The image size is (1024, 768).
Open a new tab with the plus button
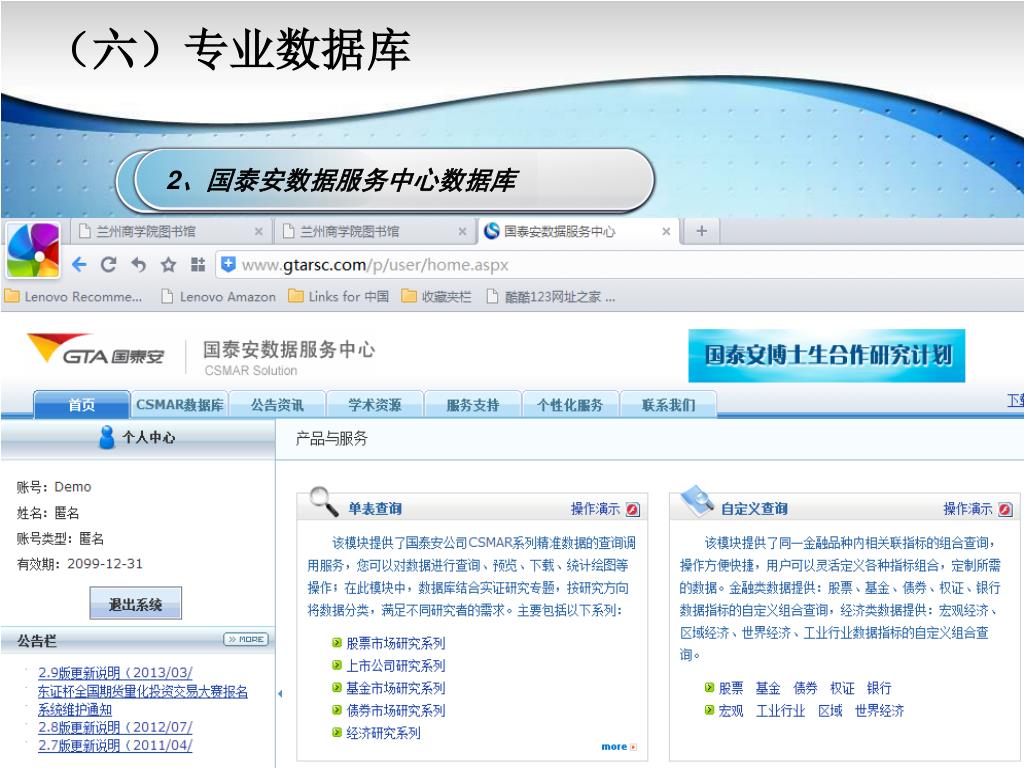click(x=701, y=231)
